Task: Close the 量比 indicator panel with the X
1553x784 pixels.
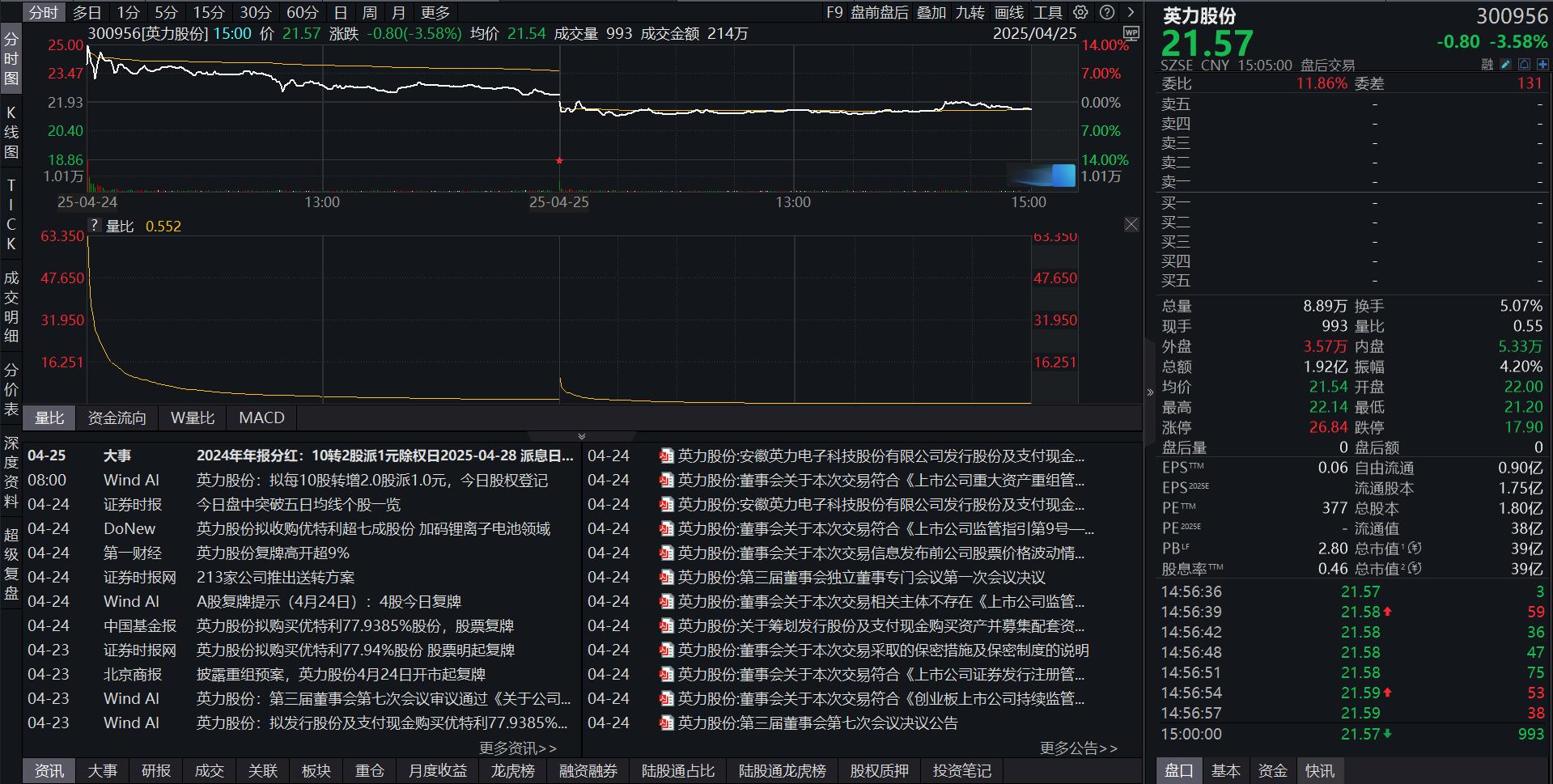Action: point(1131,225)
